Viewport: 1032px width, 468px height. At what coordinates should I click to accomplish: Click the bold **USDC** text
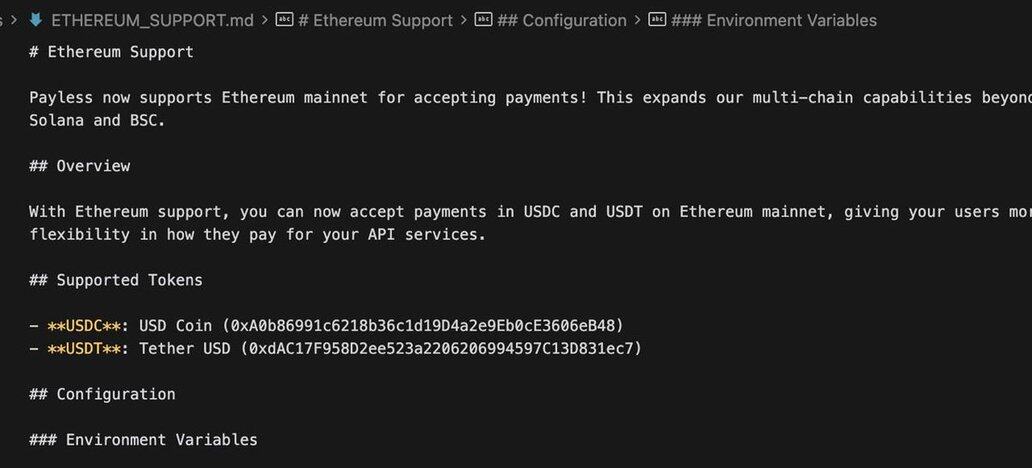coord(84,326)
